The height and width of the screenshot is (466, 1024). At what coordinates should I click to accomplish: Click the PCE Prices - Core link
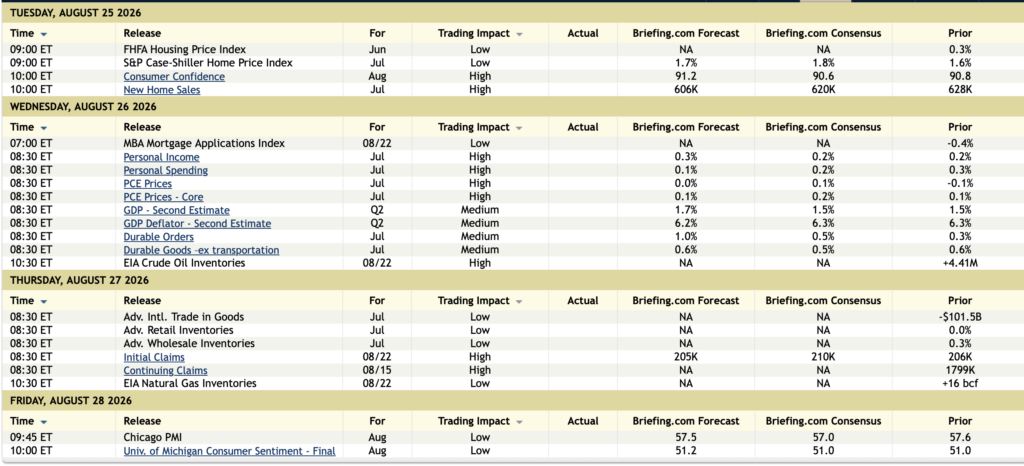[163, 197]
